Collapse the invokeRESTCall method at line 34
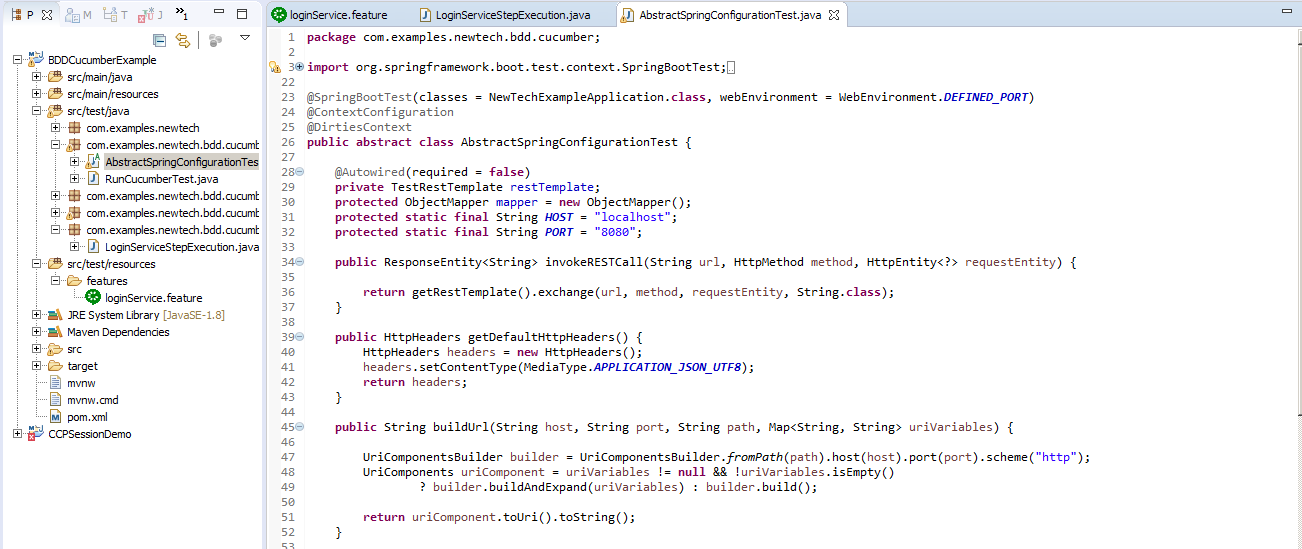Screen dimensions: 1302x549 point(300,262)
